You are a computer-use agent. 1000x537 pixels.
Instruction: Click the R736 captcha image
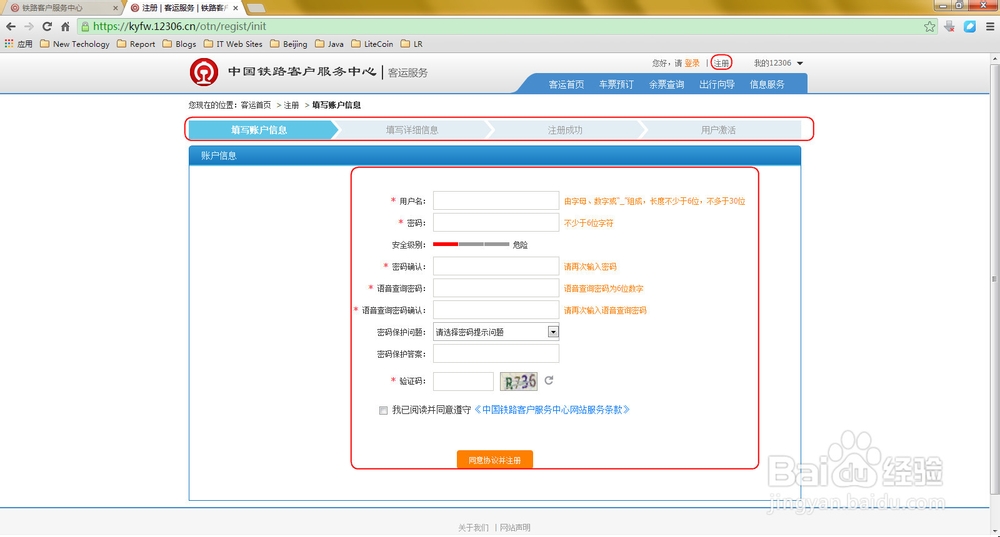(518, 381)
